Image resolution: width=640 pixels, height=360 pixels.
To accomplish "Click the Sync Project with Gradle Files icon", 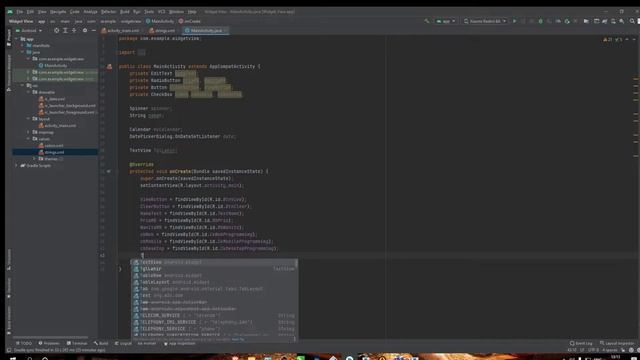I will (x=604, y=21).
